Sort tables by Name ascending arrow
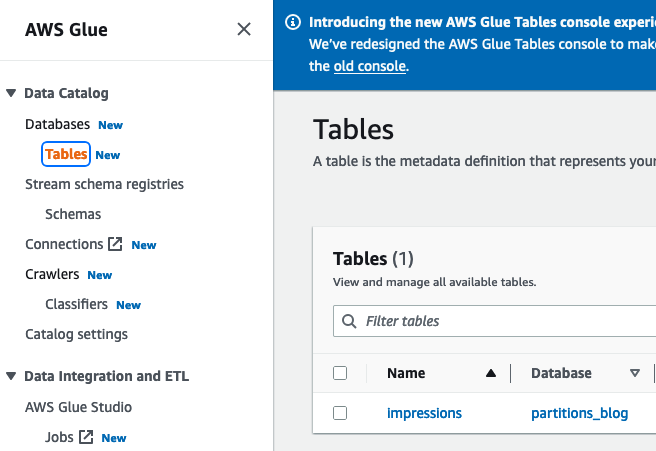 [490, 373]
